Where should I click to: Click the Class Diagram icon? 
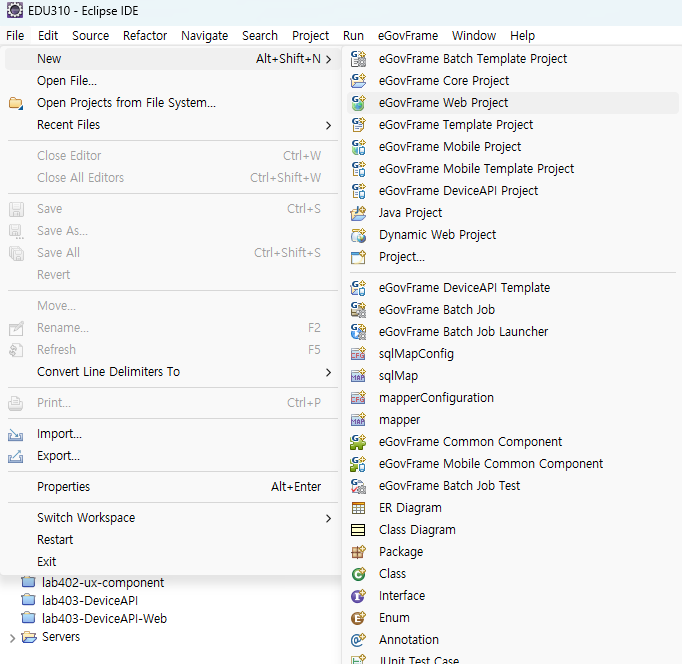(358, 530)
